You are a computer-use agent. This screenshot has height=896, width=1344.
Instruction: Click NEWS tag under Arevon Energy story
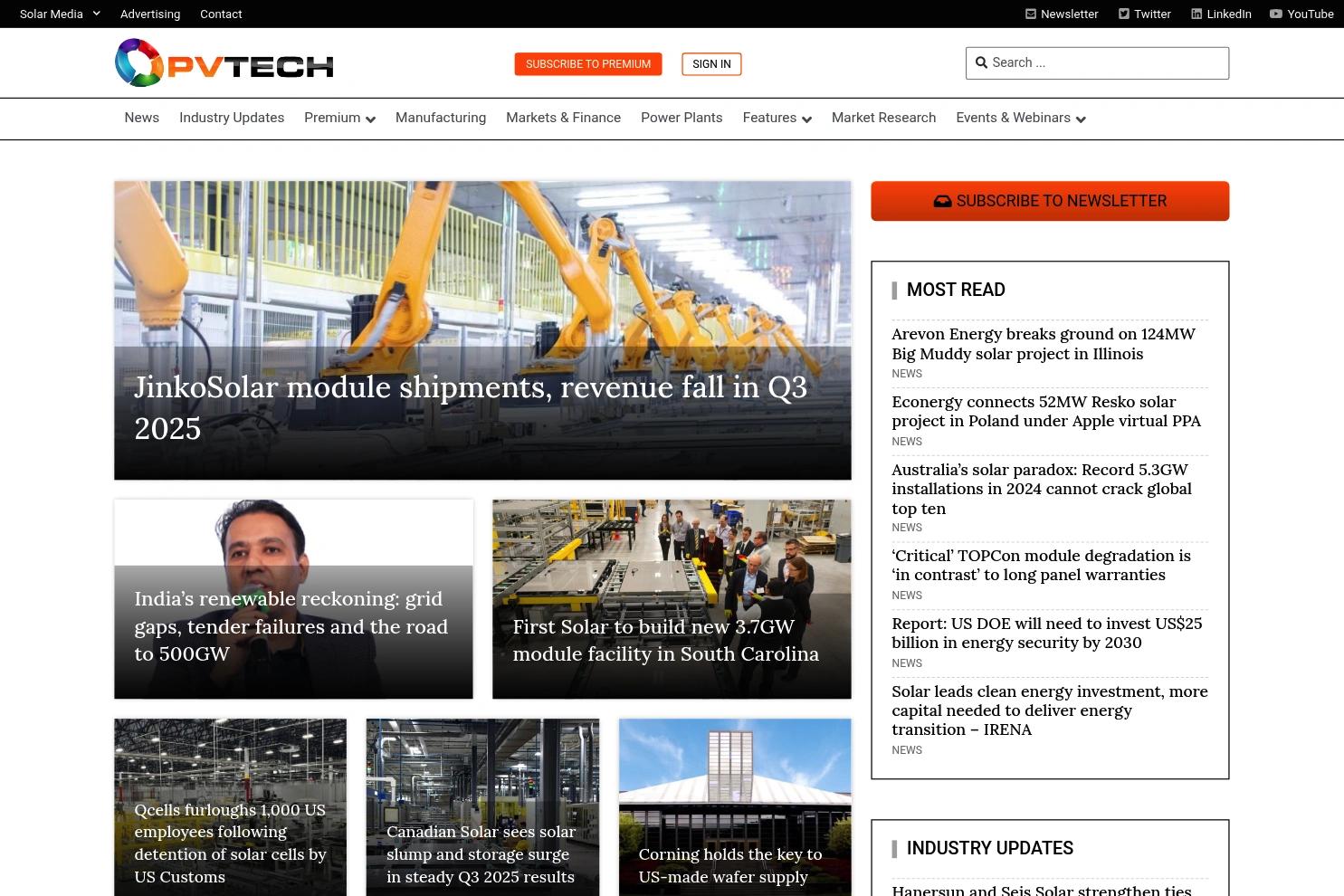[x=907, y=374]
